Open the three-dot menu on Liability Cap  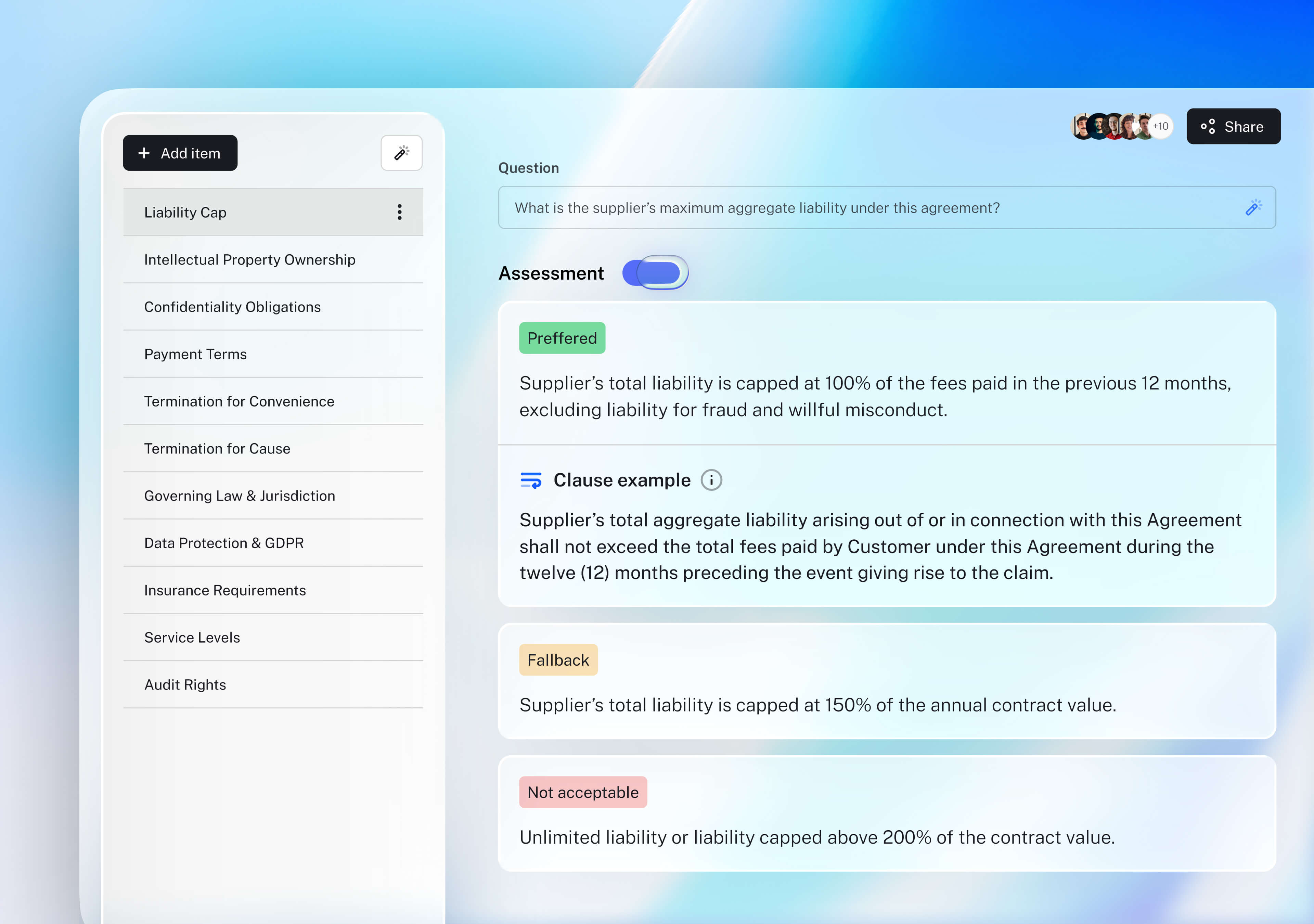pos(399,213)
